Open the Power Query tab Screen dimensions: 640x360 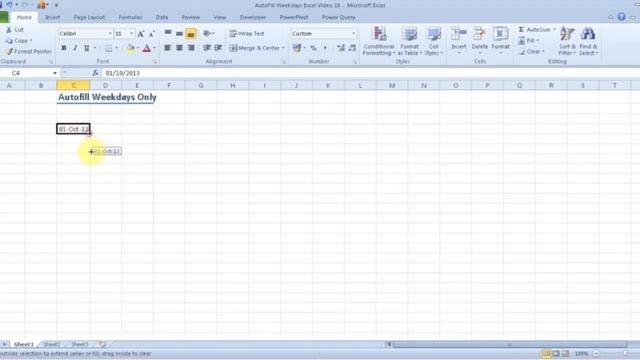click(338, 18)
